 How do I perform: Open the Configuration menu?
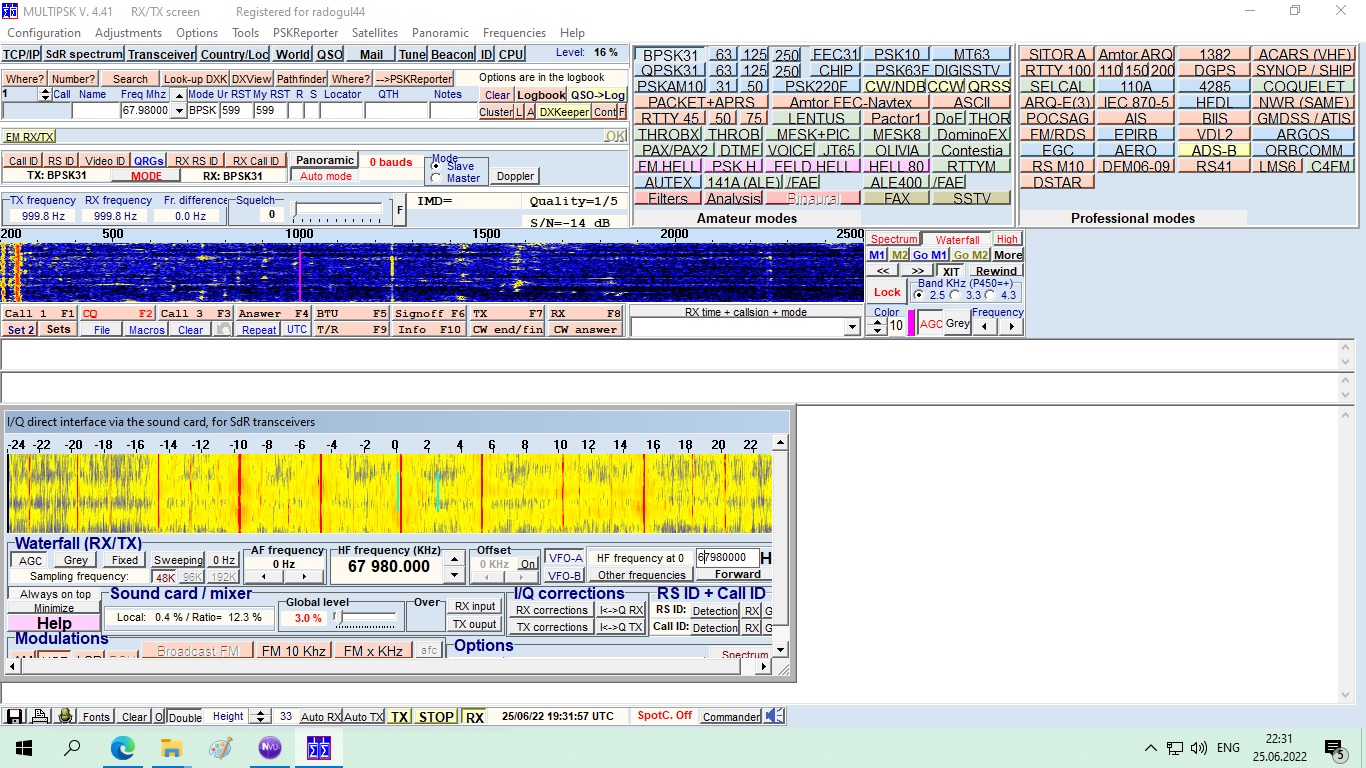(x=44, y=33)
